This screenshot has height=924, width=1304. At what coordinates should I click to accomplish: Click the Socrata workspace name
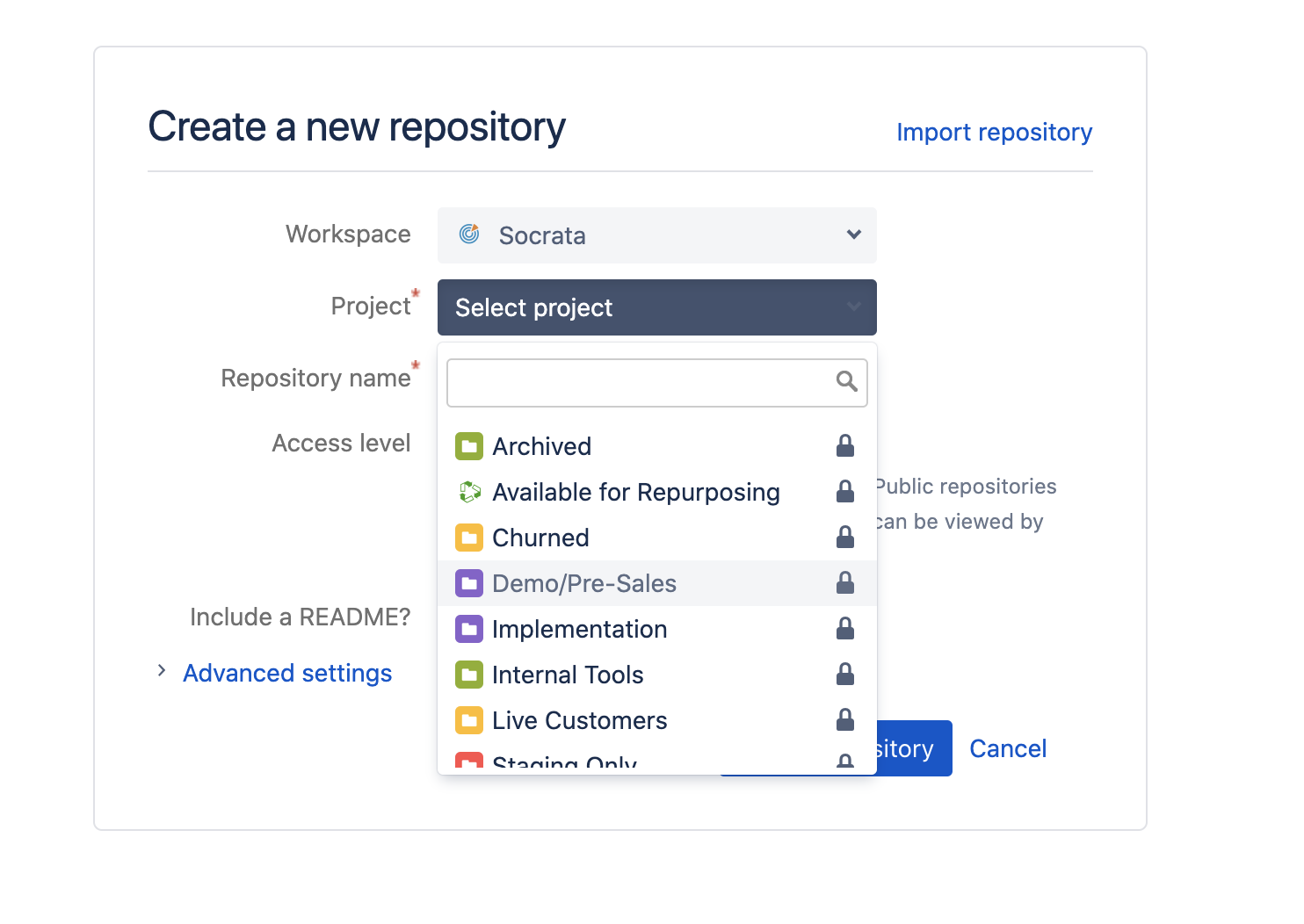(542, 235)
